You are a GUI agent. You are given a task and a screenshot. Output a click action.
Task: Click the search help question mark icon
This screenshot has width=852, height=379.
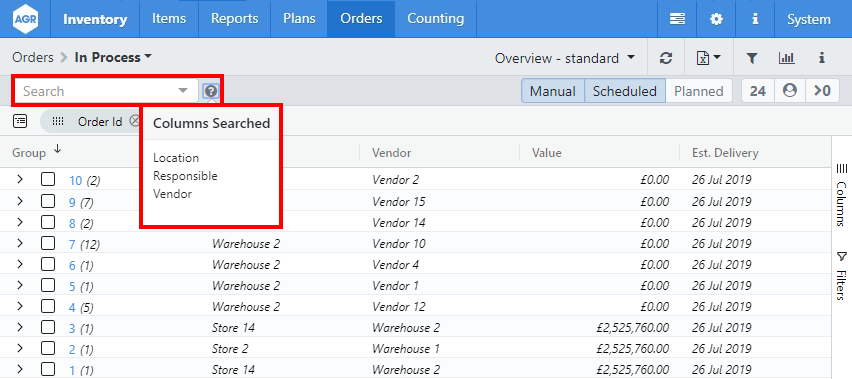click(x=211, y=91)
